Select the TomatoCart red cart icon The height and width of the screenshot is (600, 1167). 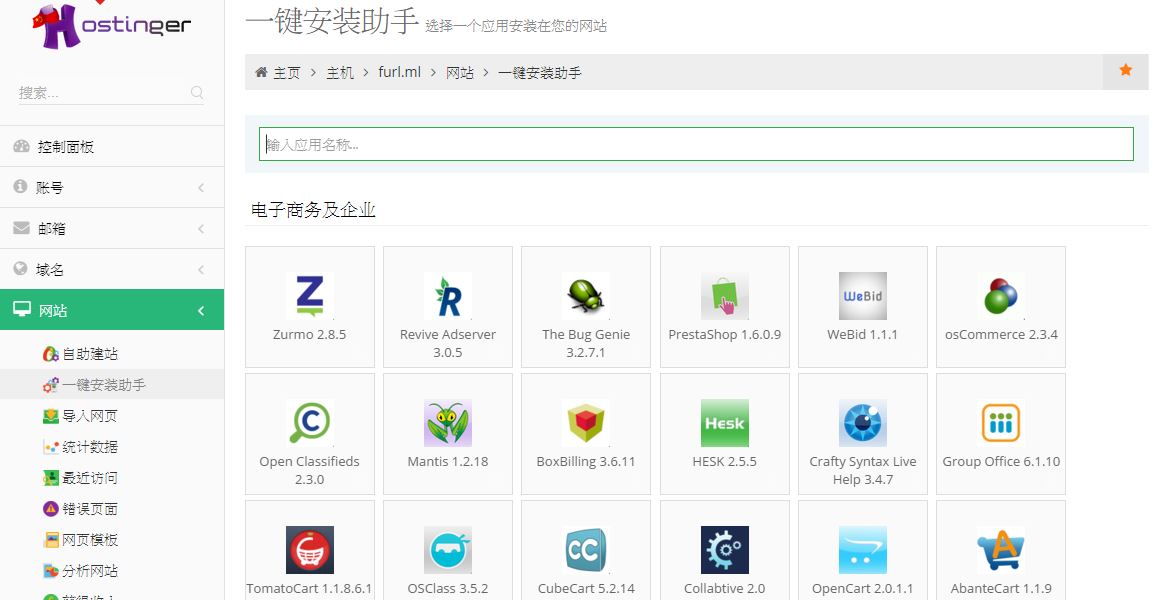(x=310, y=550)
